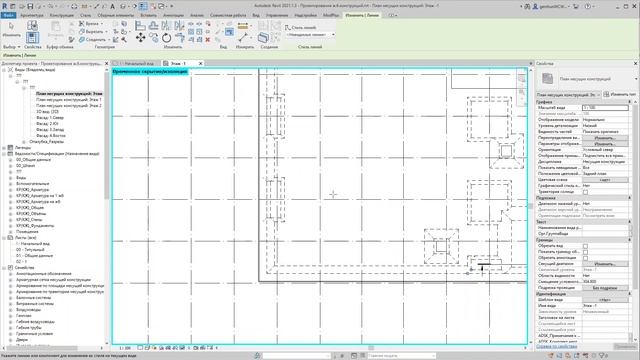
Task: Select the Rotate tool
Action: click(167, 38)
